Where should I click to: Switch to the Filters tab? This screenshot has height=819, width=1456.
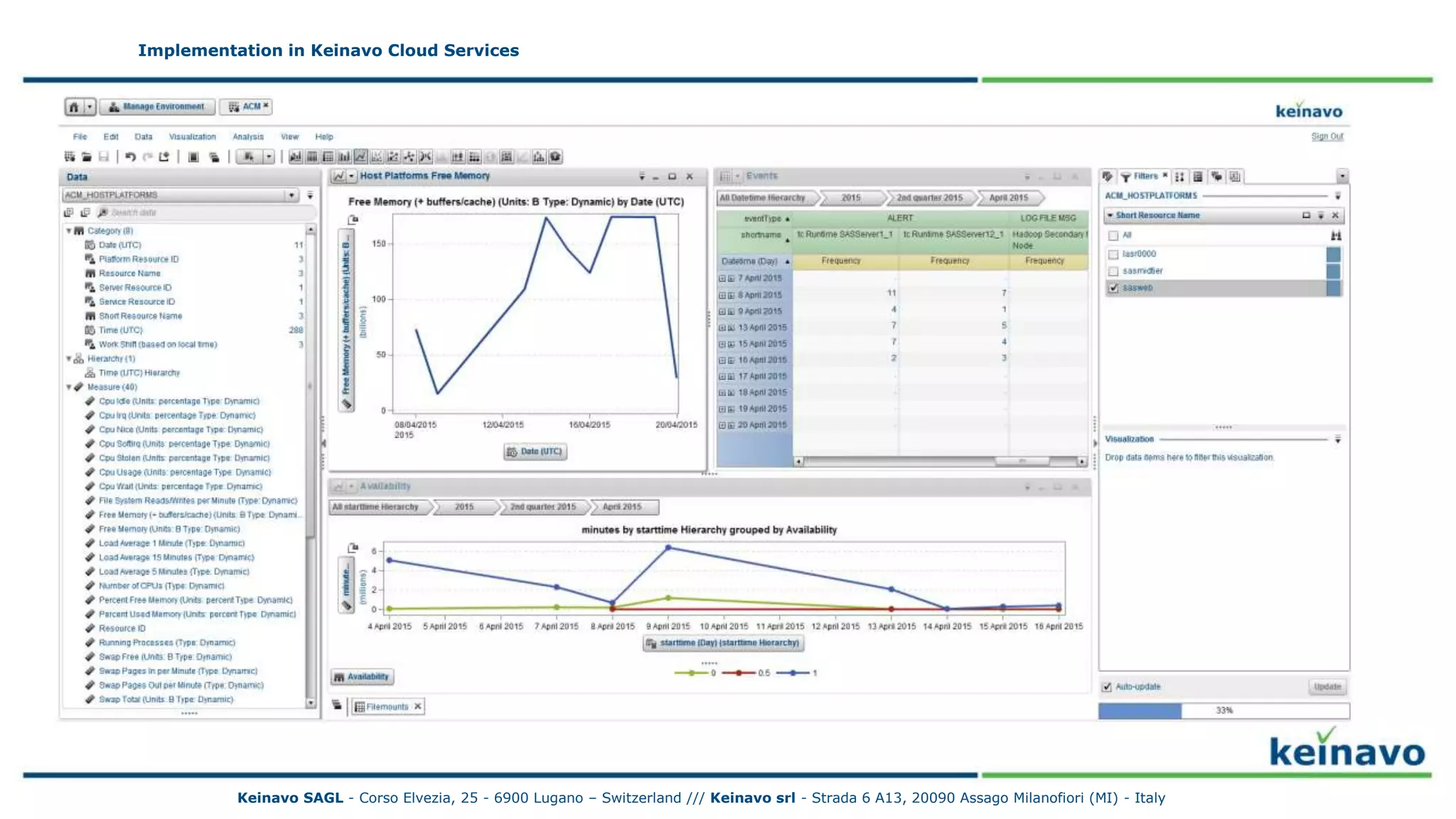coord(1145,176)
